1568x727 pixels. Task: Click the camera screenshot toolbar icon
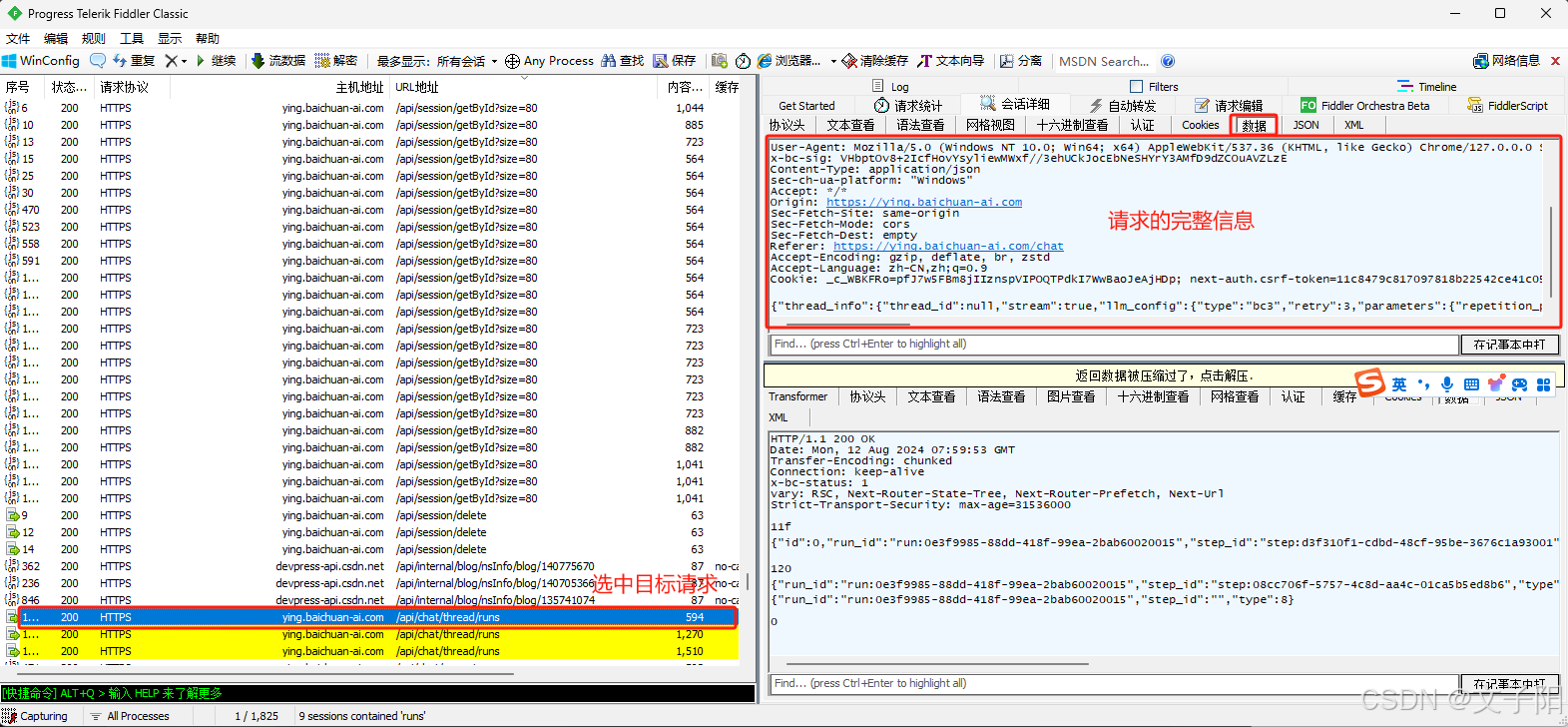click(720, 61)
